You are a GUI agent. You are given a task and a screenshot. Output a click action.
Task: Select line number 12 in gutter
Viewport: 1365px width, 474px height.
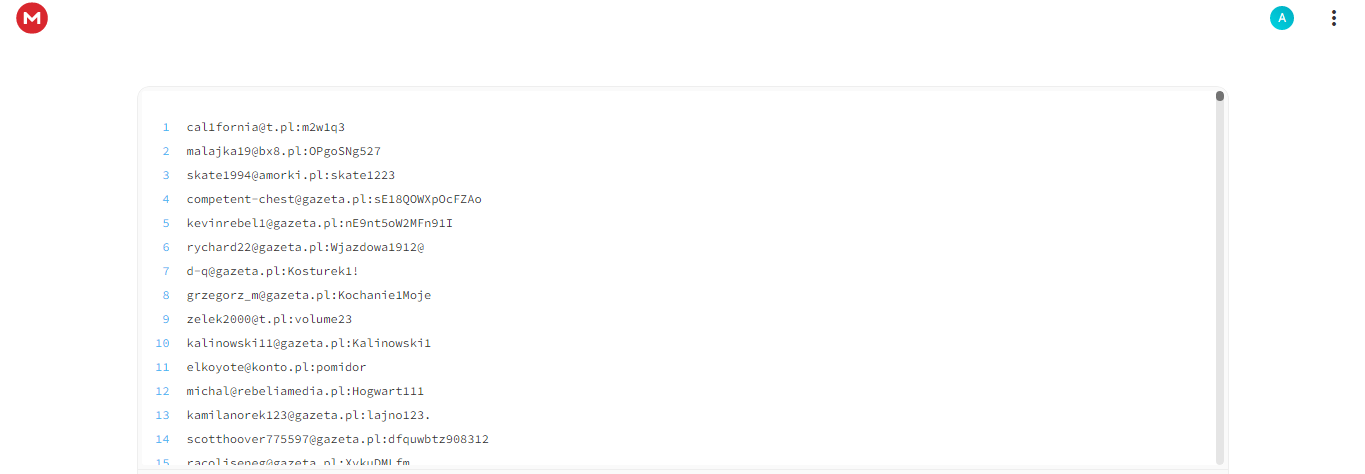point(163,391)
